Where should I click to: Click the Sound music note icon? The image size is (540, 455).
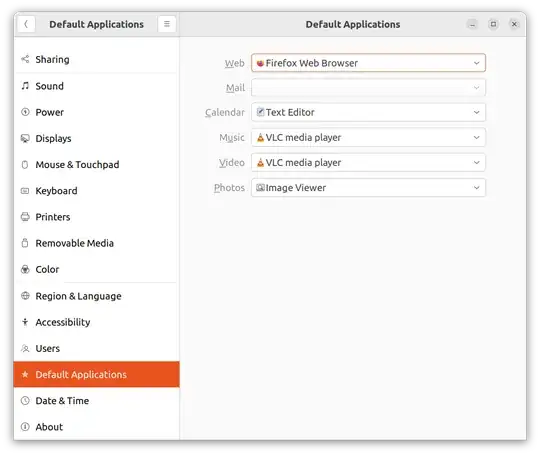tap(25, 86)
